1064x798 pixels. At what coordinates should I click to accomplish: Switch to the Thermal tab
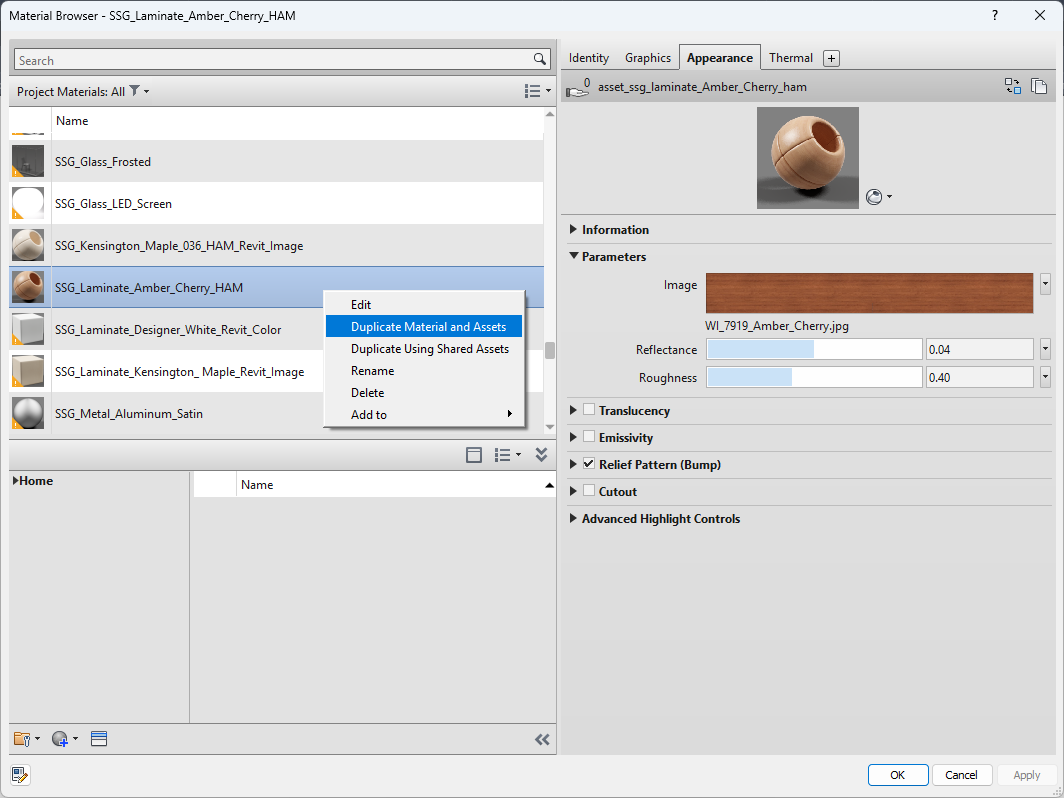[791, 57]
